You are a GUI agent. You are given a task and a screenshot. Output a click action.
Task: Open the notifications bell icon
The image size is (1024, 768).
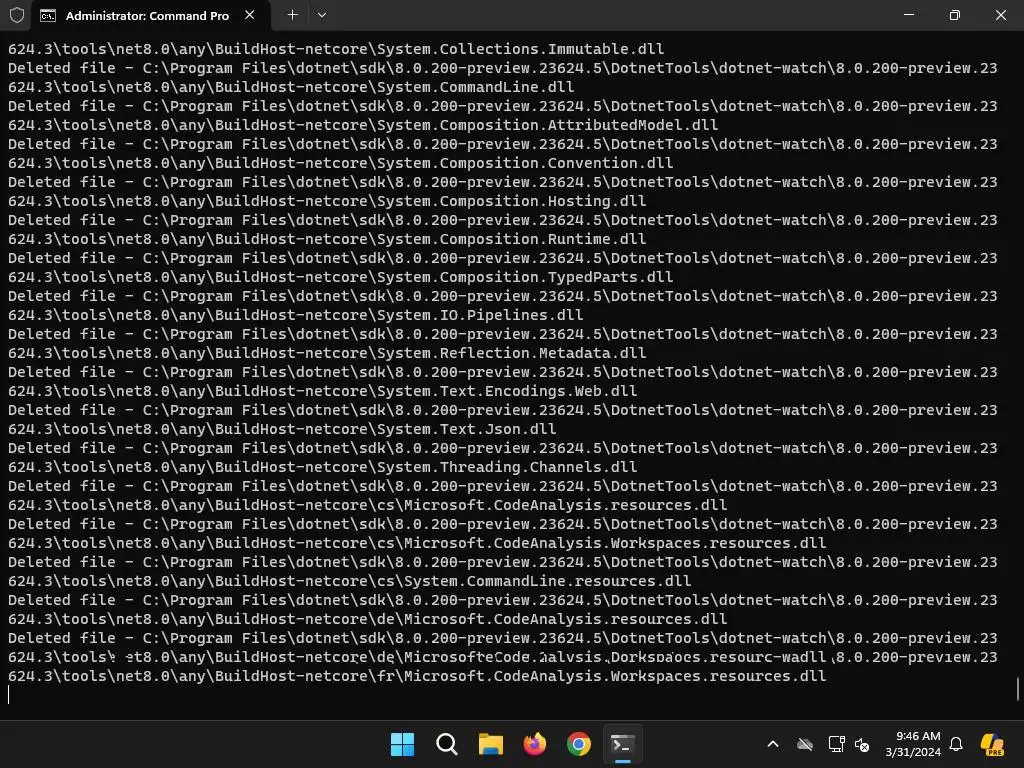pyautogui.click(x=956, y=744)
